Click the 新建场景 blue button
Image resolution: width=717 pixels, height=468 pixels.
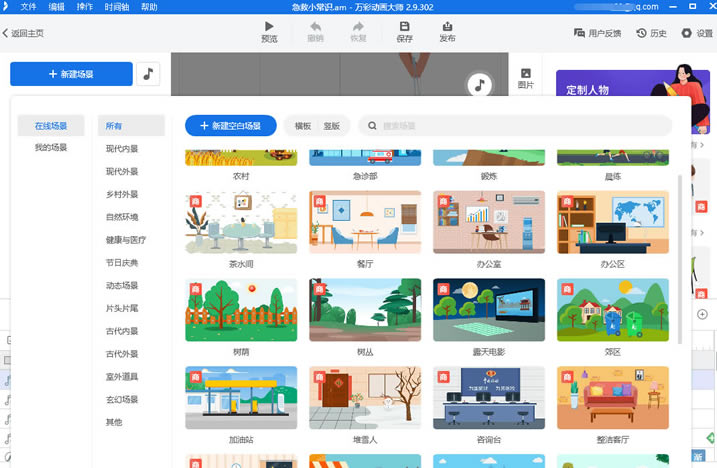click(x=71, y=74)
